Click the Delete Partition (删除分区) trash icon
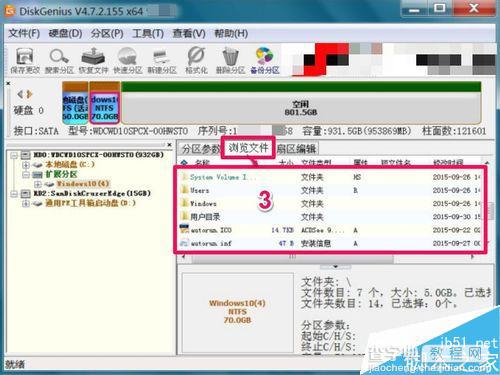Viewport: 500px width, 375px height. [230, 61]
